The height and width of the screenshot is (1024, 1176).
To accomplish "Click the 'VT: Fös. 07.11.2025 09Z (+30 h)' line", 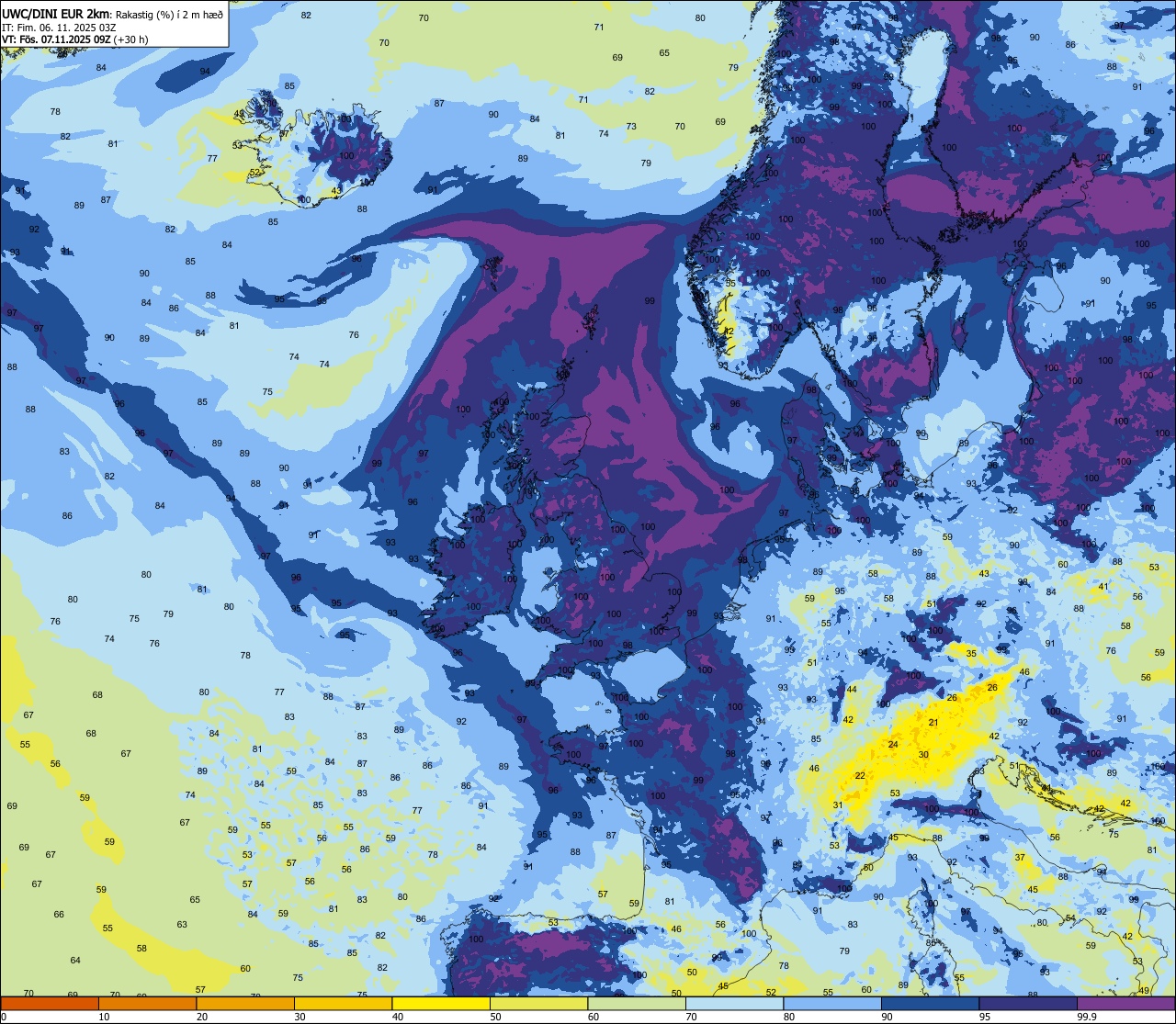I will click(x=75, y=39).
